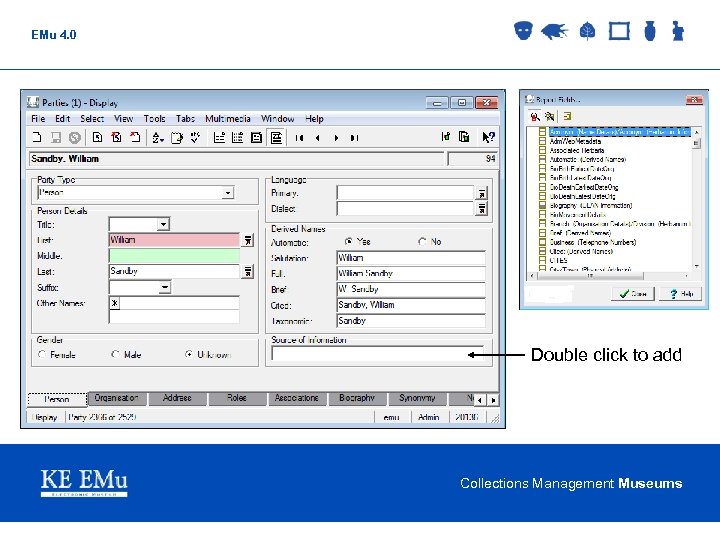Tick AdmWebMetadata field in Report Fields
This screenshot has width=720, height=540.
542,141
